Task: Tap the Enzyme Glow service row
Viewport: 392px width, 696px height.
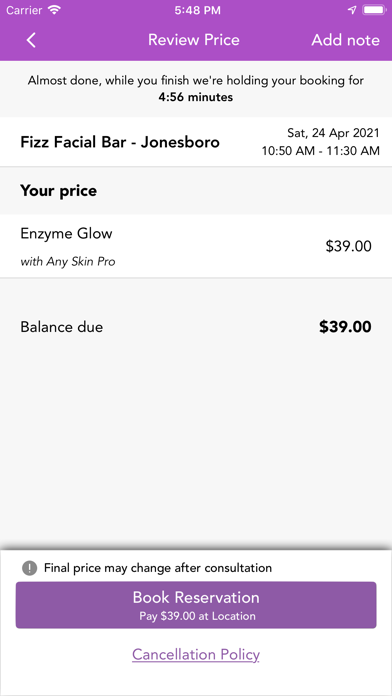Action: (196, 246)
